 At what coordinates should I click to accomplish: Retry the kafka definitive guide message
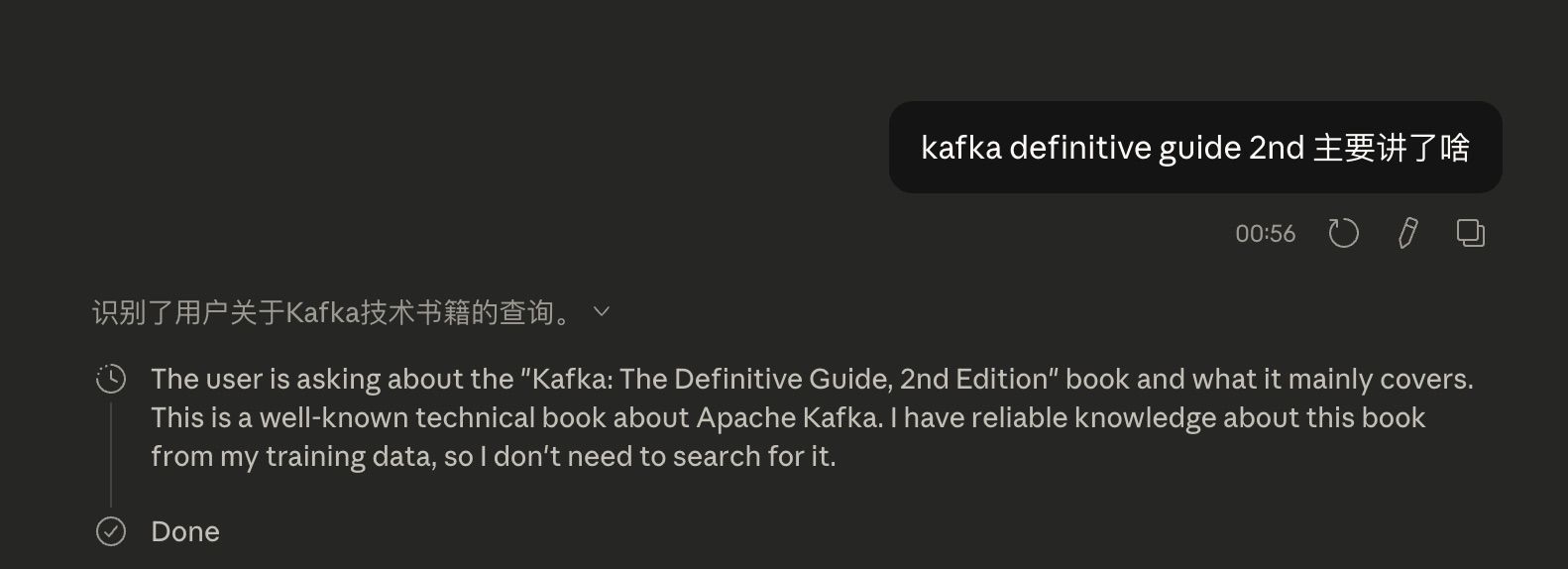pyautogui.click(x=1343, y=234)
